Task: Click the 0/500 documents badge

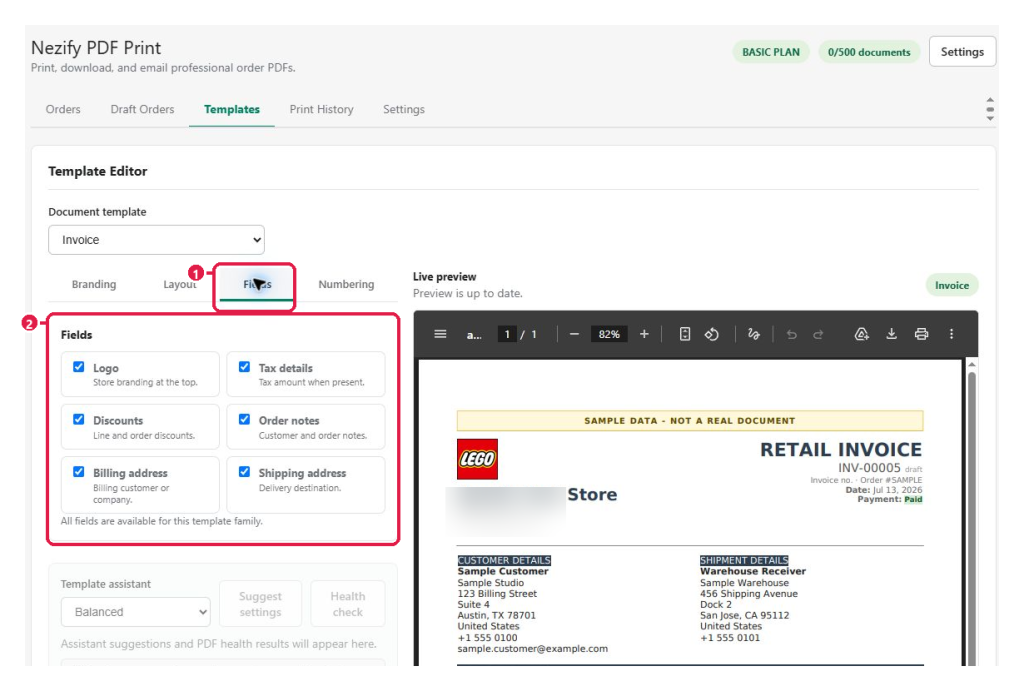Action: click(869, 52)
